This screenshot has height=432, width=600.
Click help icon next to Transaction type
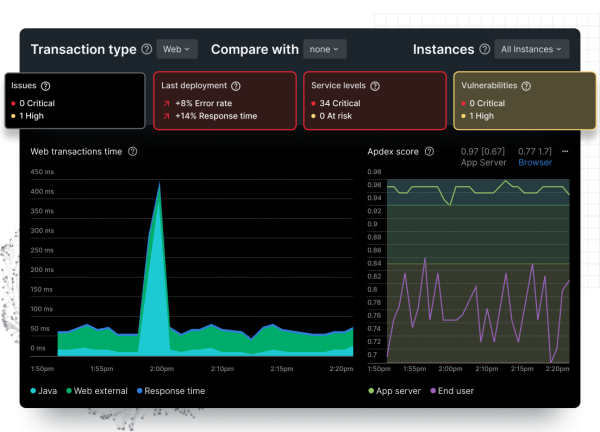point(146,49)
